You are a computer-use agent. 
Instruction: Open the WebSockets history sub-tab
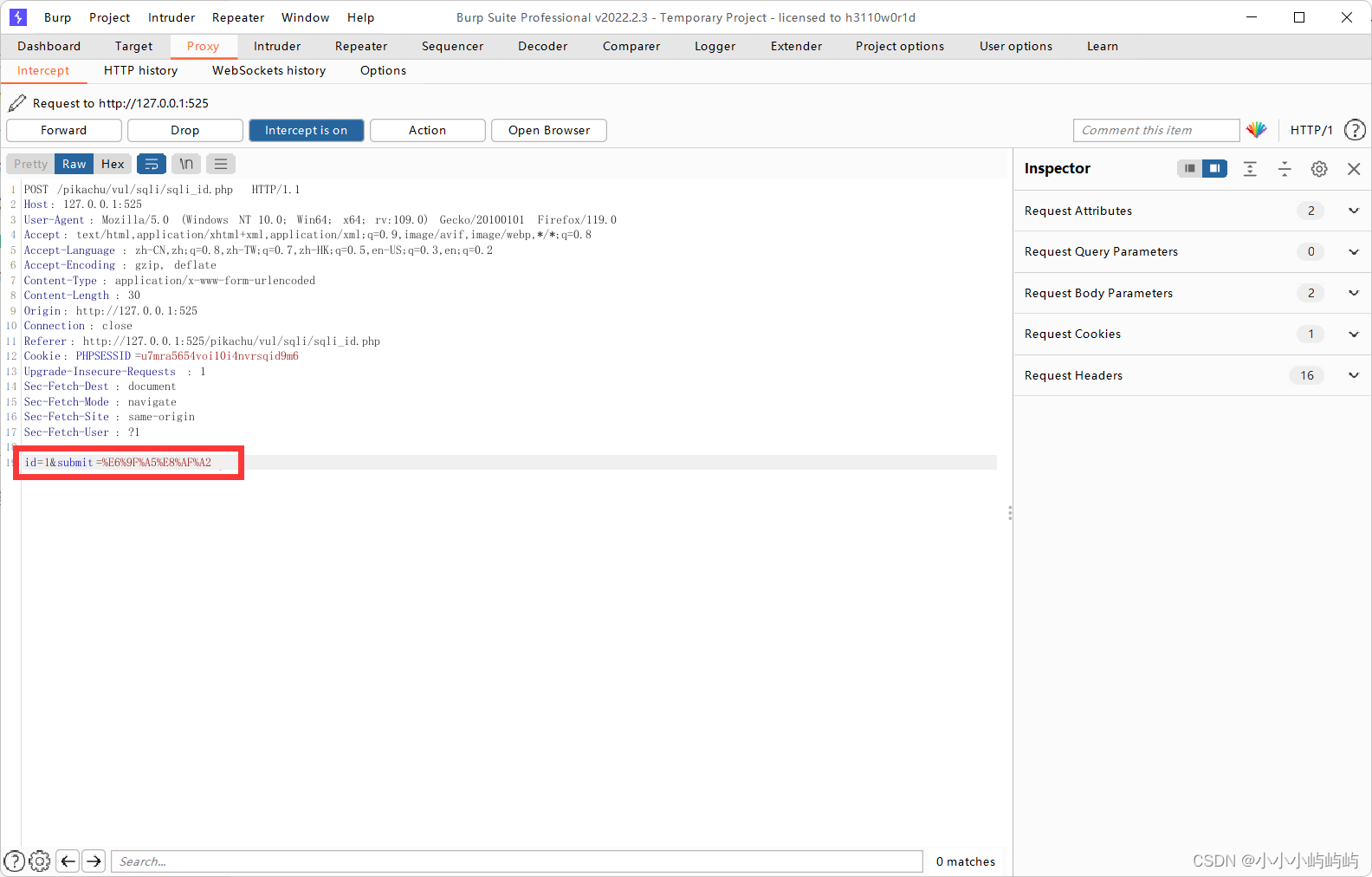269,70
